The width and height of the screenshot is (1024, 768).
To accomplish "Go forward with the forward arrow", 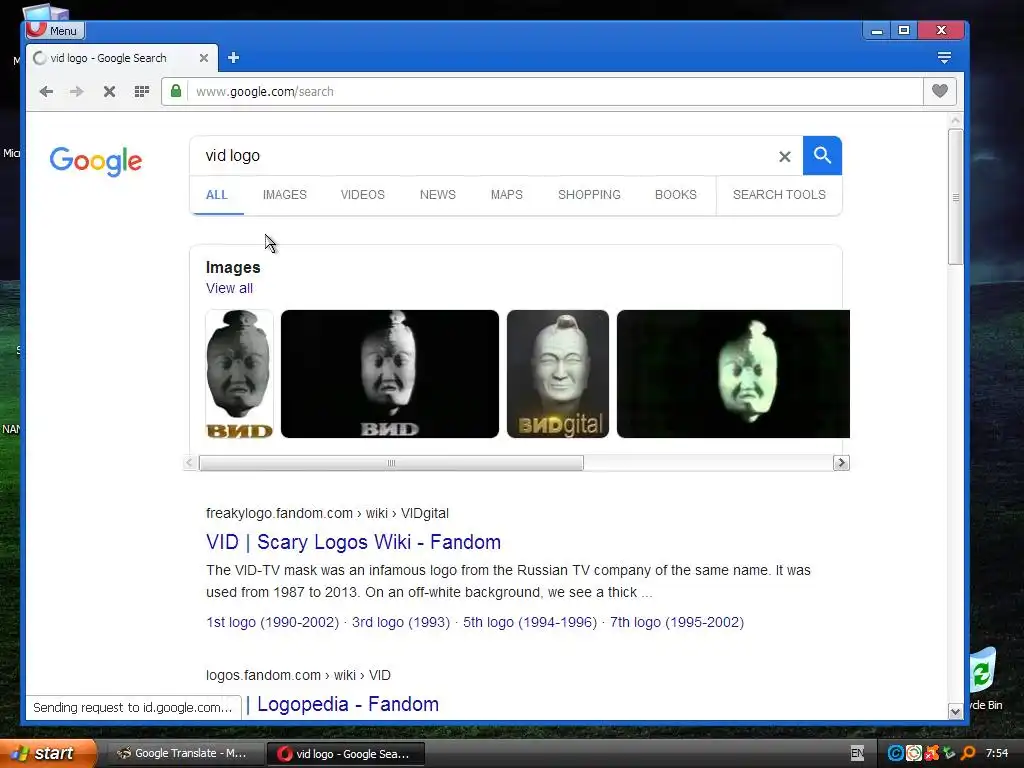I will [77, 91].
